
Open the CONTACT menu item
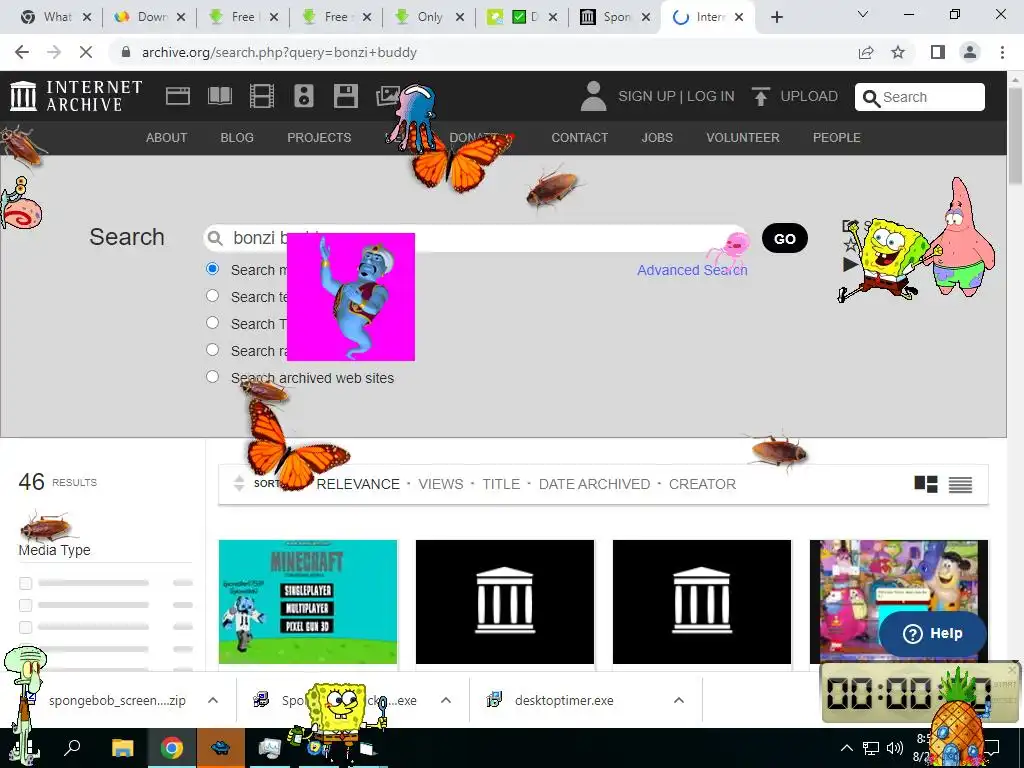580,138
